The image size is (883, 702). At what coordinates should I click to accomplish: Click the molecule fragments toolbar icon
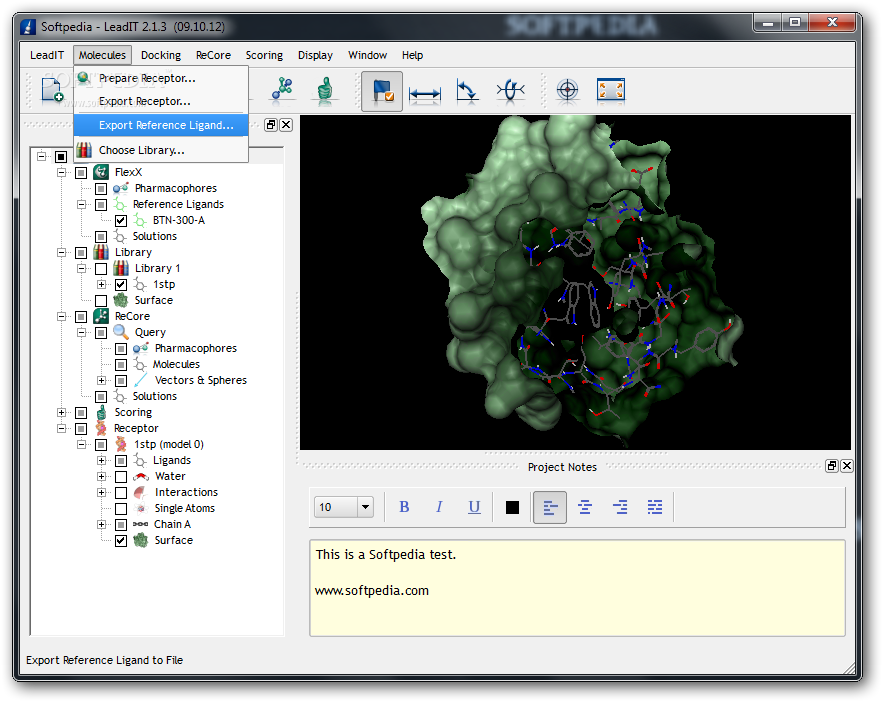[x=282, y=90]
